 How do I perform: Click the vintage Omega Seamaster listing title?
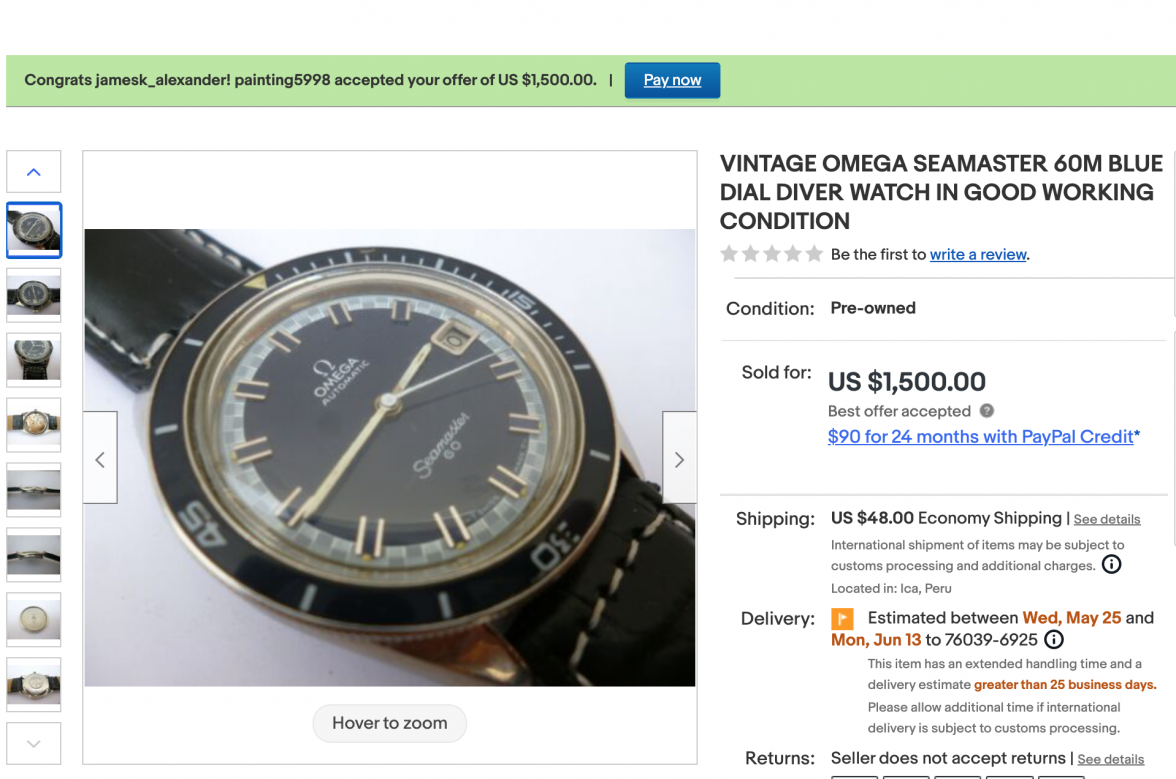click(x=941, y=192)
